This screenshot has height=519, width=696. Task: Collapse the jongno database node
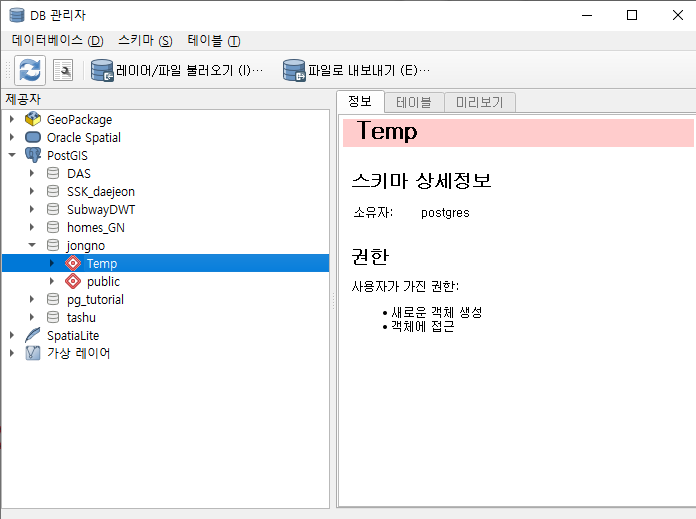click(32, 245)
